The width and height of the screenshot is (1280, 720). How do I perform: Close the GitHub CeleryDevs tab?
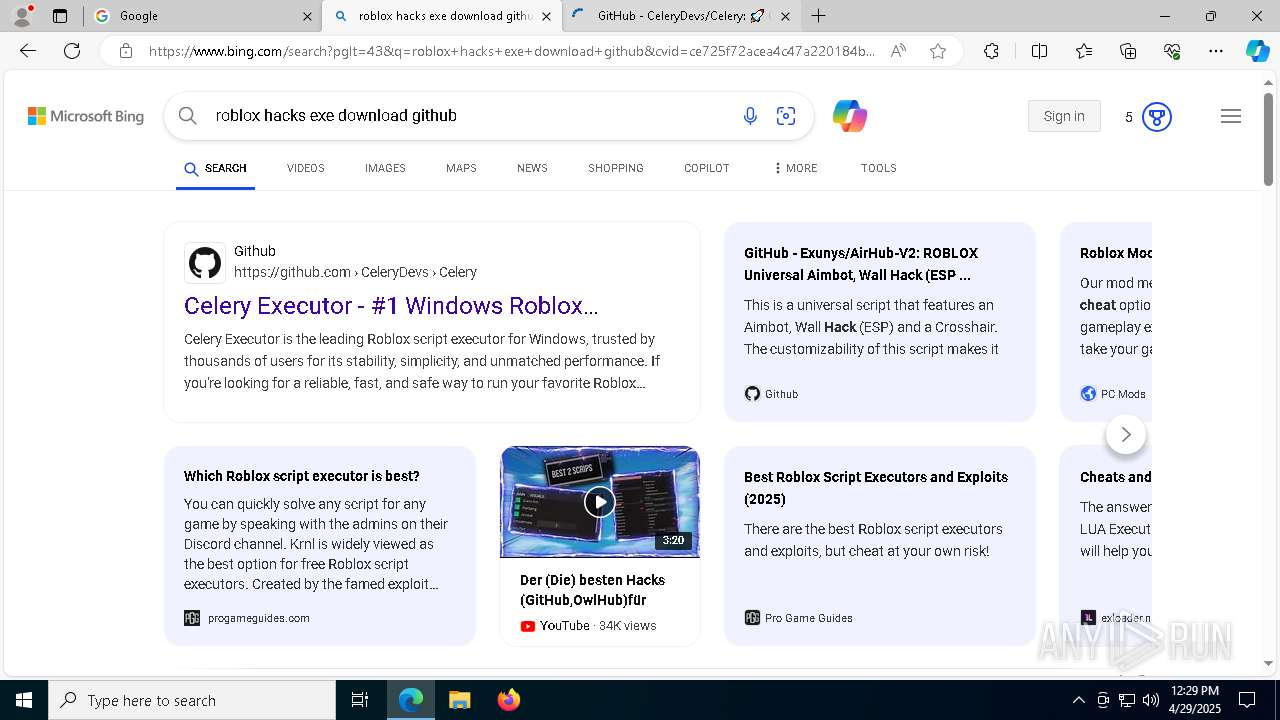coord(785,16)
